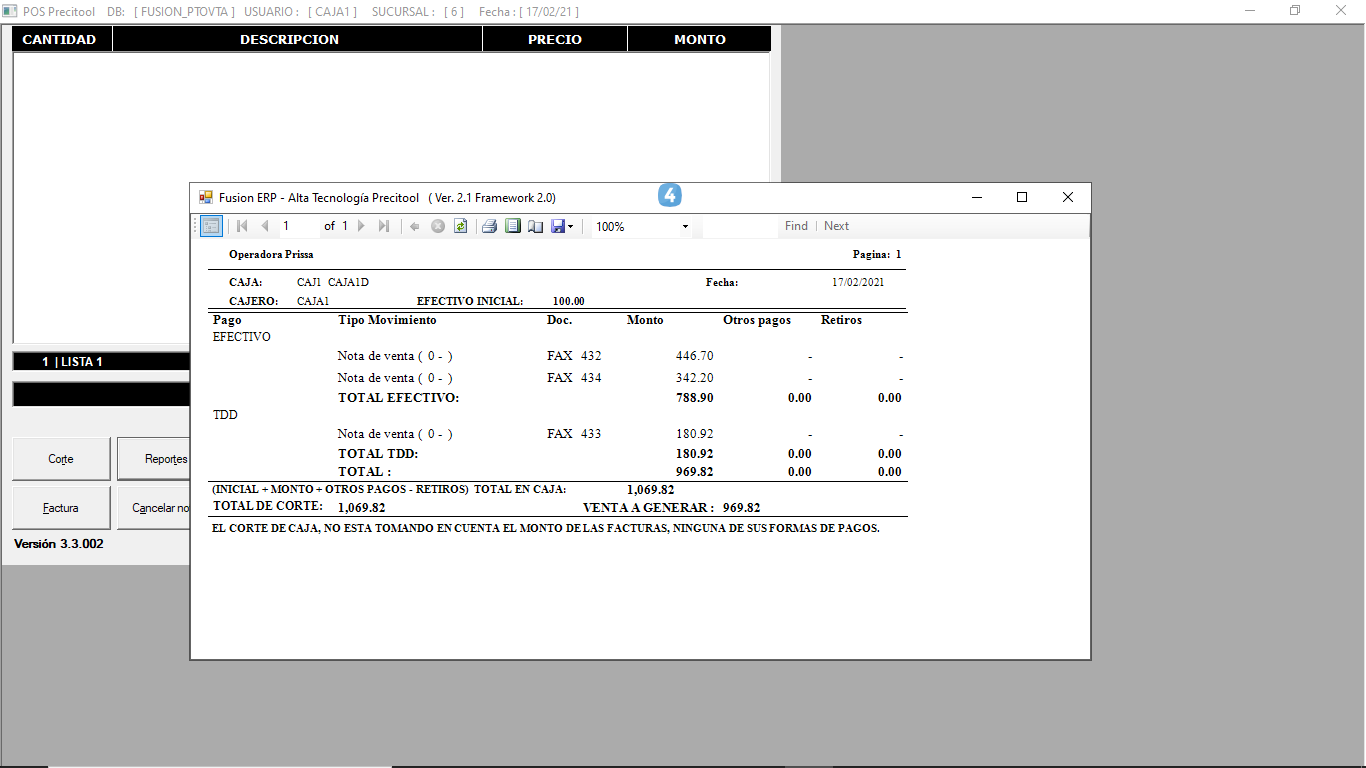This screenshot has width=1366, height=768.
Task: Close the Fusion ERP report window
Action: click(x=1068, y=197)
